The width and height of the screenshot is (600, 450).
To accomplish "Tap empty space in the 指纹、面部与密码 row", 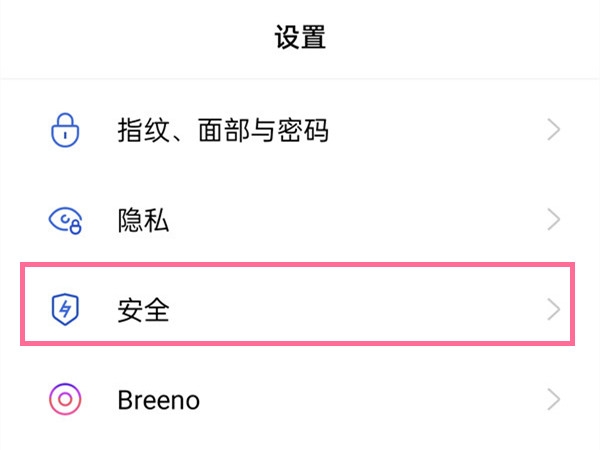I will click(440, 130).
